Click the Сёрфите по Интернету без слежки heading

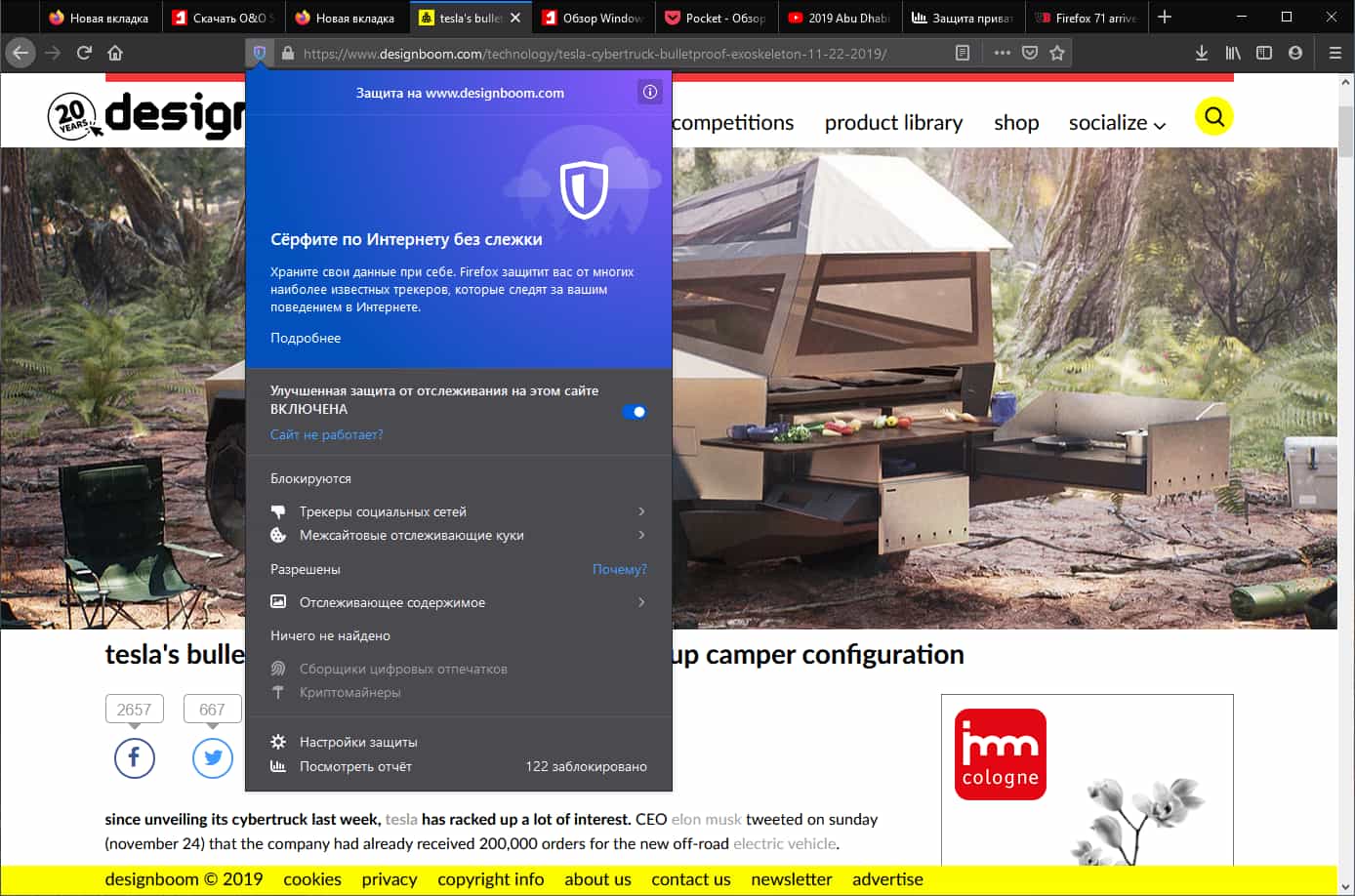(406, 239)
